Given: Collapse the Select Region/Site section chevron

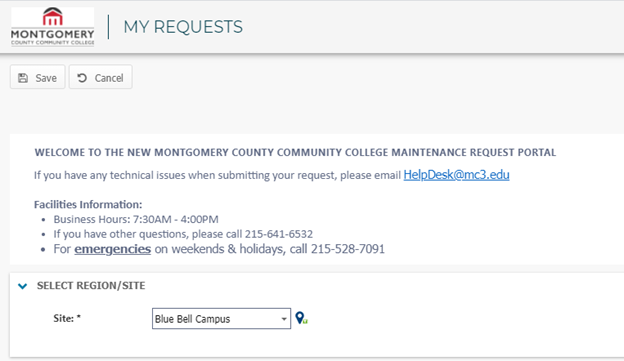Looking at the screenshot, I should 23,286.
